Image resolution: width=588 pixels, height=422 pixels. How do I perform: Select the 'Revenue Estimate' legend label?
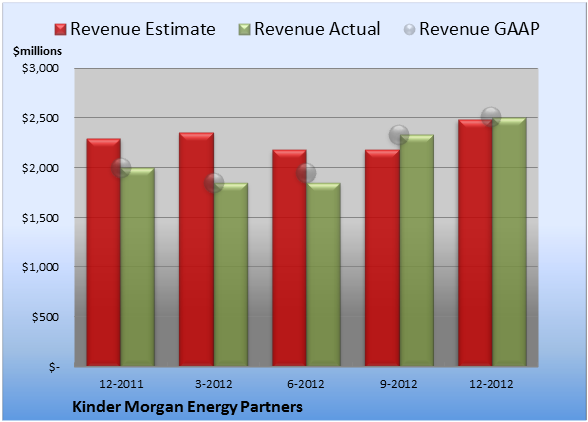pyautogui.click(x=143, y=29)
